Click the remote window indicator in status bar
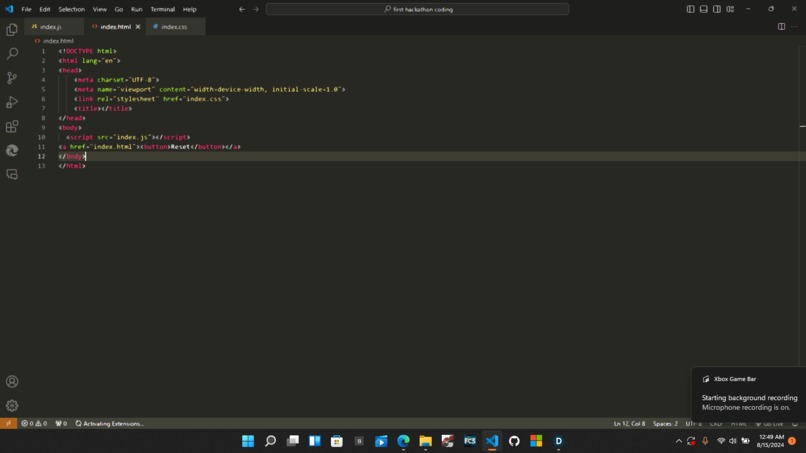Image resolution: width=806 pixels, height=453 pixels. click(x=8, y=424)
